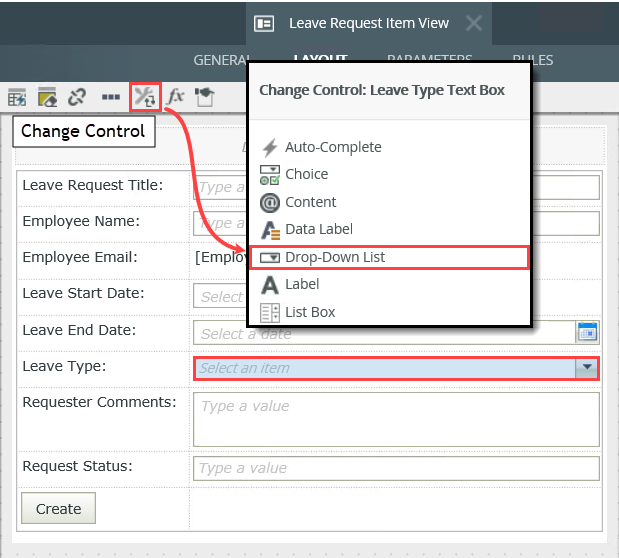Click the Request Status label
The height and width of the screenshot is (558, 619).
pos(77,466)
